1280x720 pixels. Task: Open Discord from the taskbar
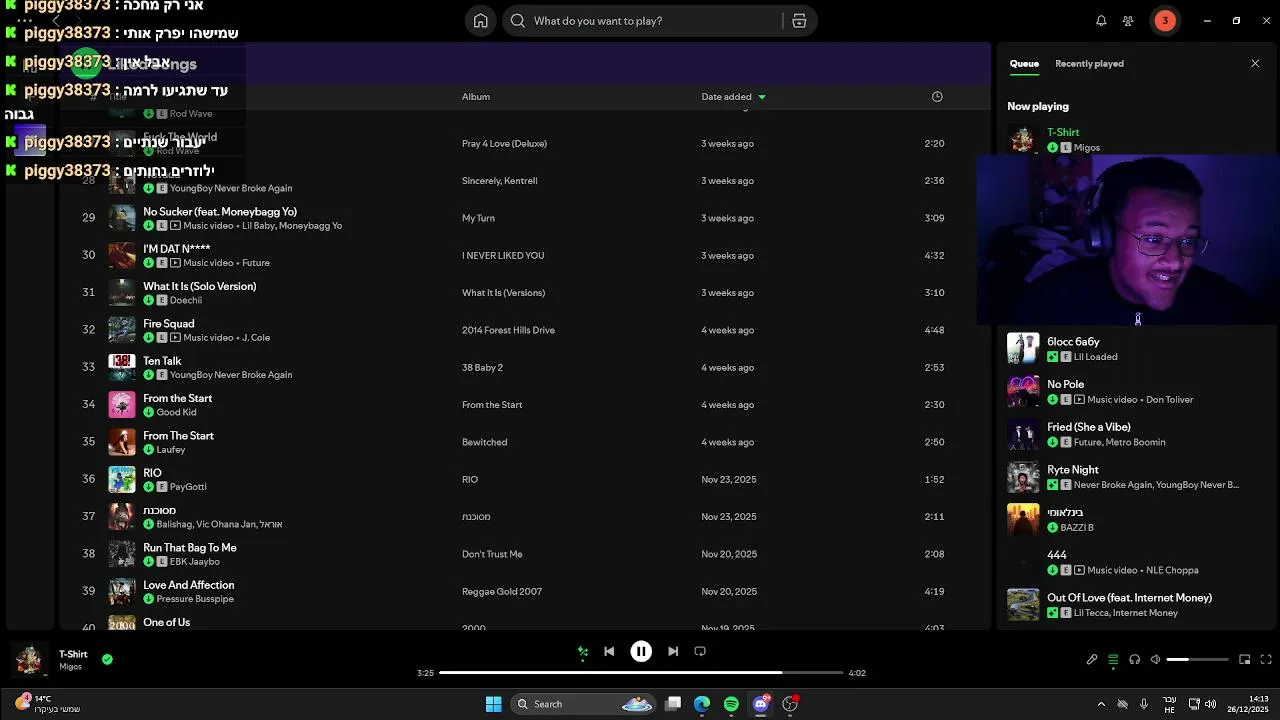761,704
